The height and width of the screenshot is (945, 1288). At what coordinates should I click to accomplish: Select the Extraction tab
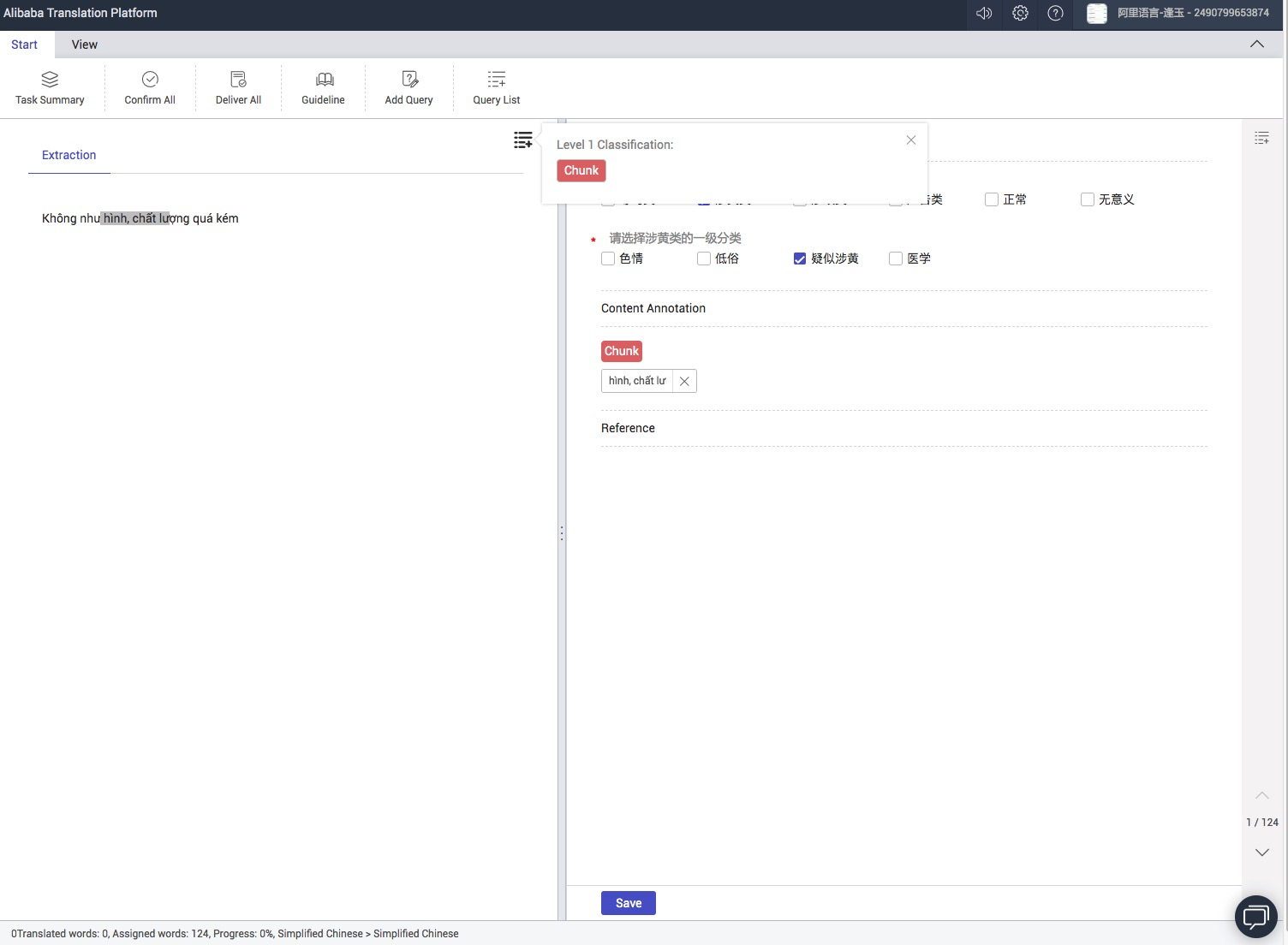pyautogui.click(x=69, y=155)
